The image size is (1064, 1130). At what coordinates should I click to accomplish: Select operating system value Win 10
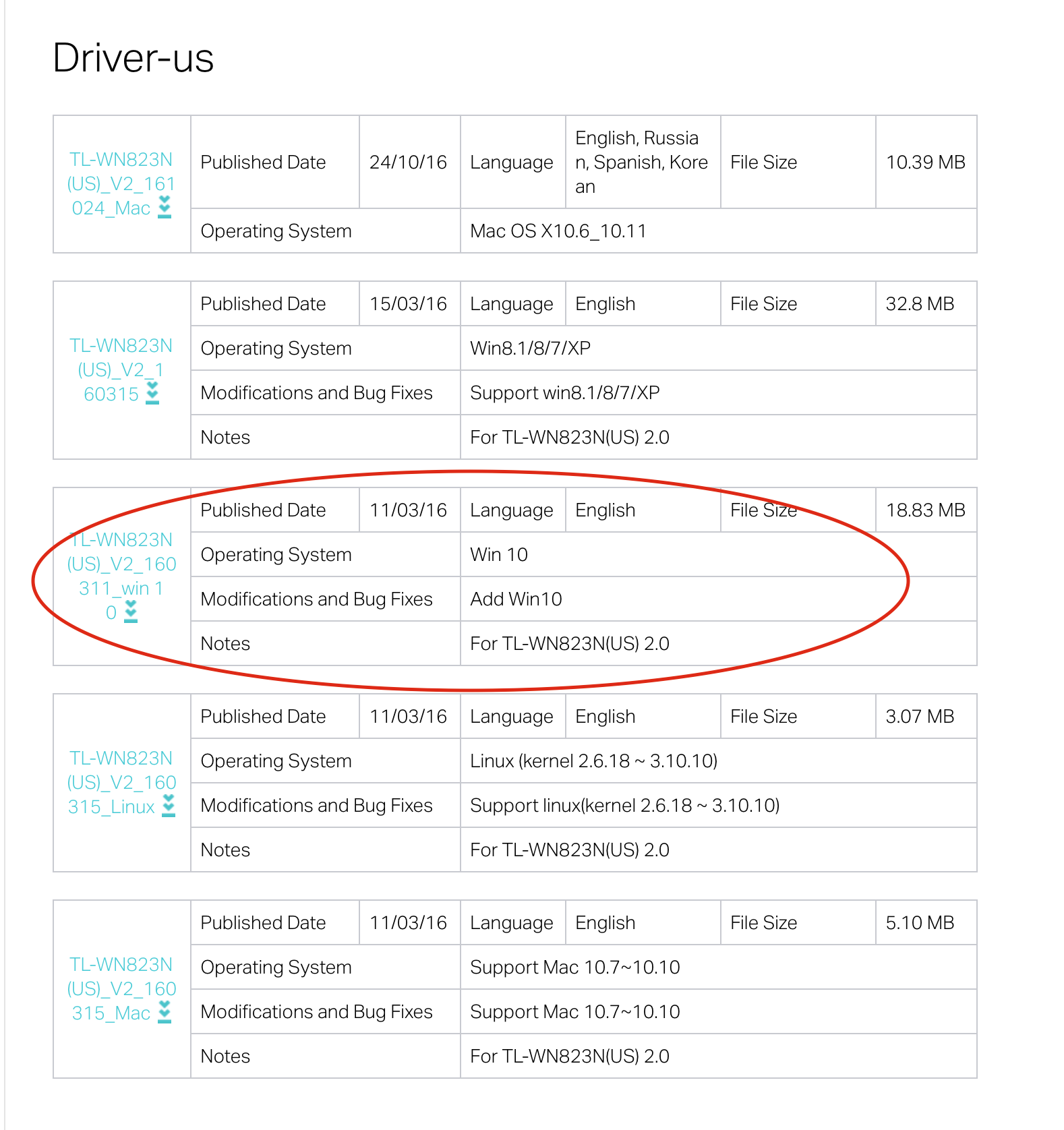click(499, 554)
